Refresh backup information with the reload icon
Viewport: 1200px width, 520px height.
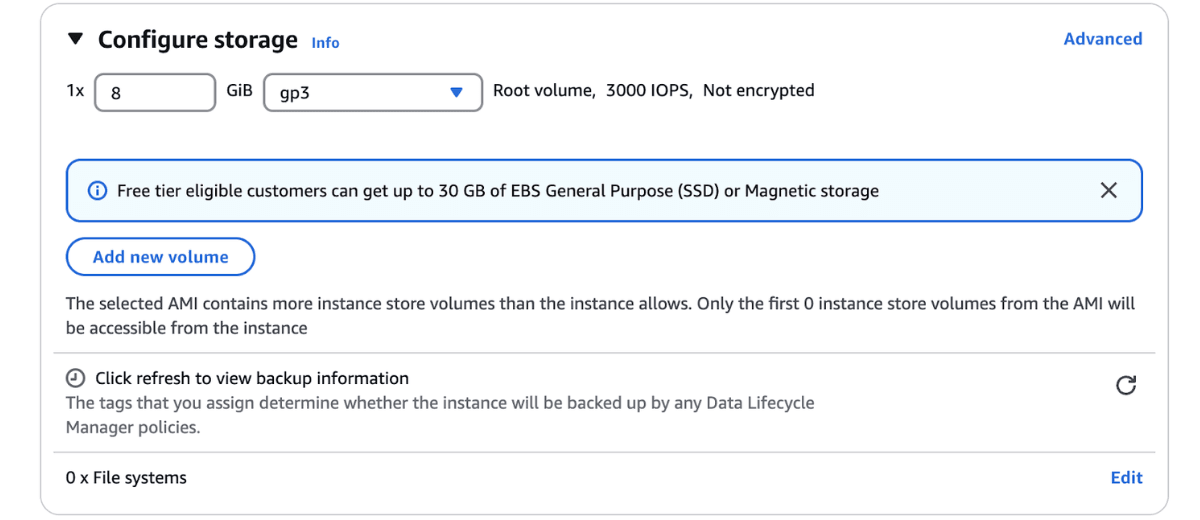[x=1126, y=385]
